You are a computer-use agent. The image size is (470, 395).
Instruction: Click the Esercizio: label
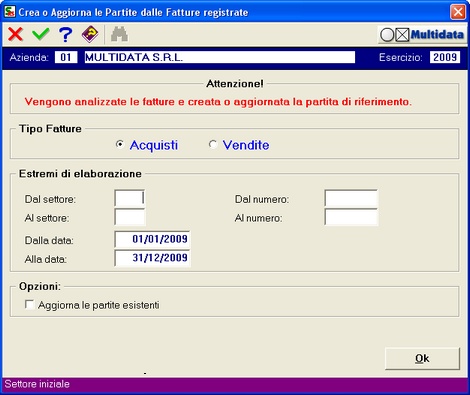point(401,57)
